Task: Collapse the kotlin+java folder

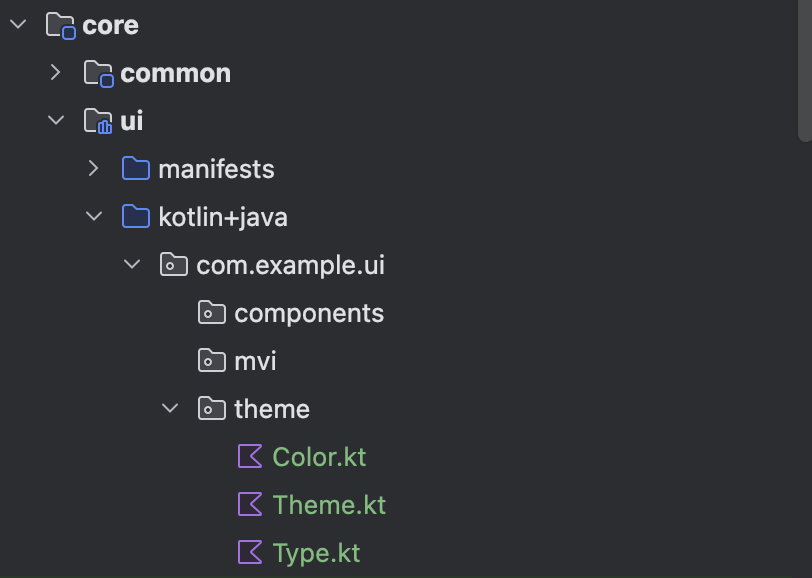Action: click(94, 217)
